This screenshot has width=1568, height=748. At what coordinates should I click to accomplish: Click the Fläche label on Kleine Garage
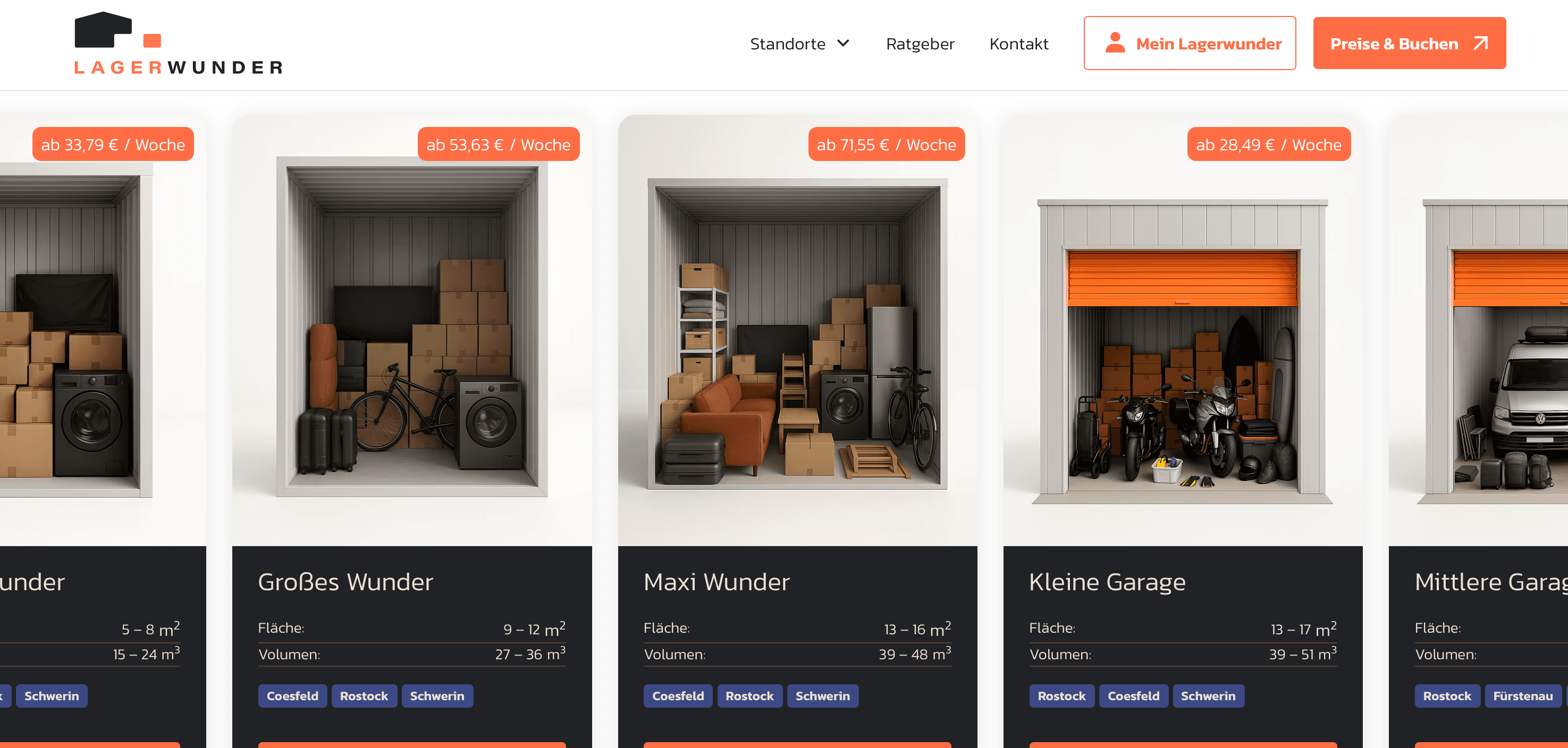point(1052,628)
